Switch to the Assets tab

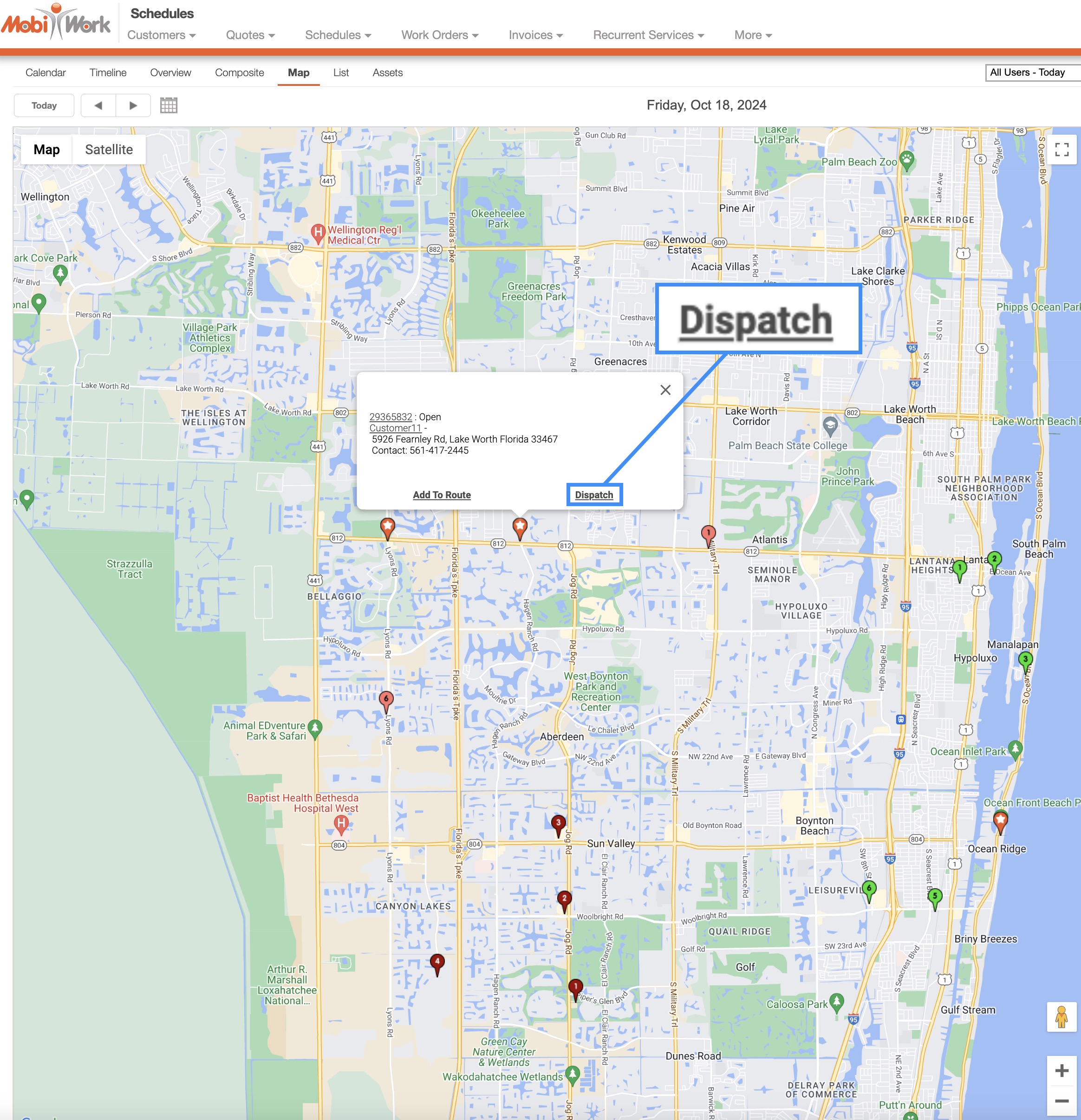[387, 72]
